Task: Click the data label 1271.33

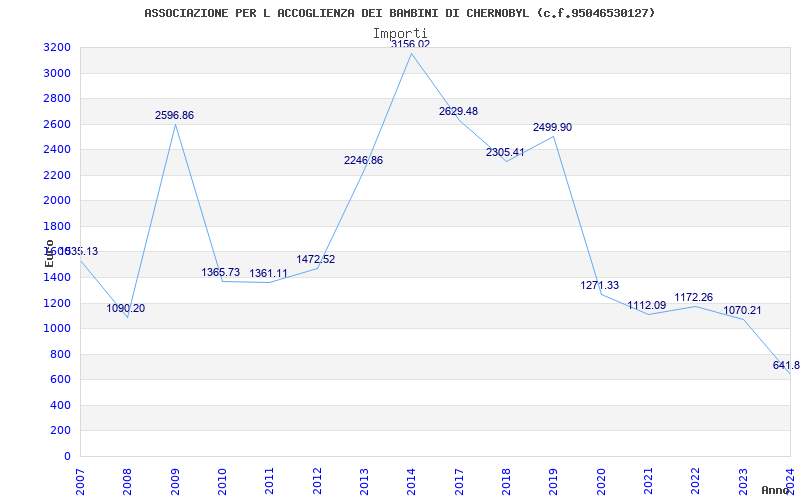Action: [599, 285]
